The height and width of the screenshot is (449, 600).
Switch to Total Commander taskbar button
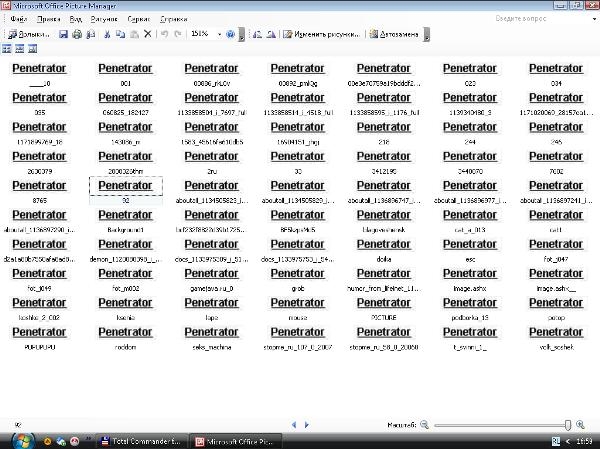142,441
